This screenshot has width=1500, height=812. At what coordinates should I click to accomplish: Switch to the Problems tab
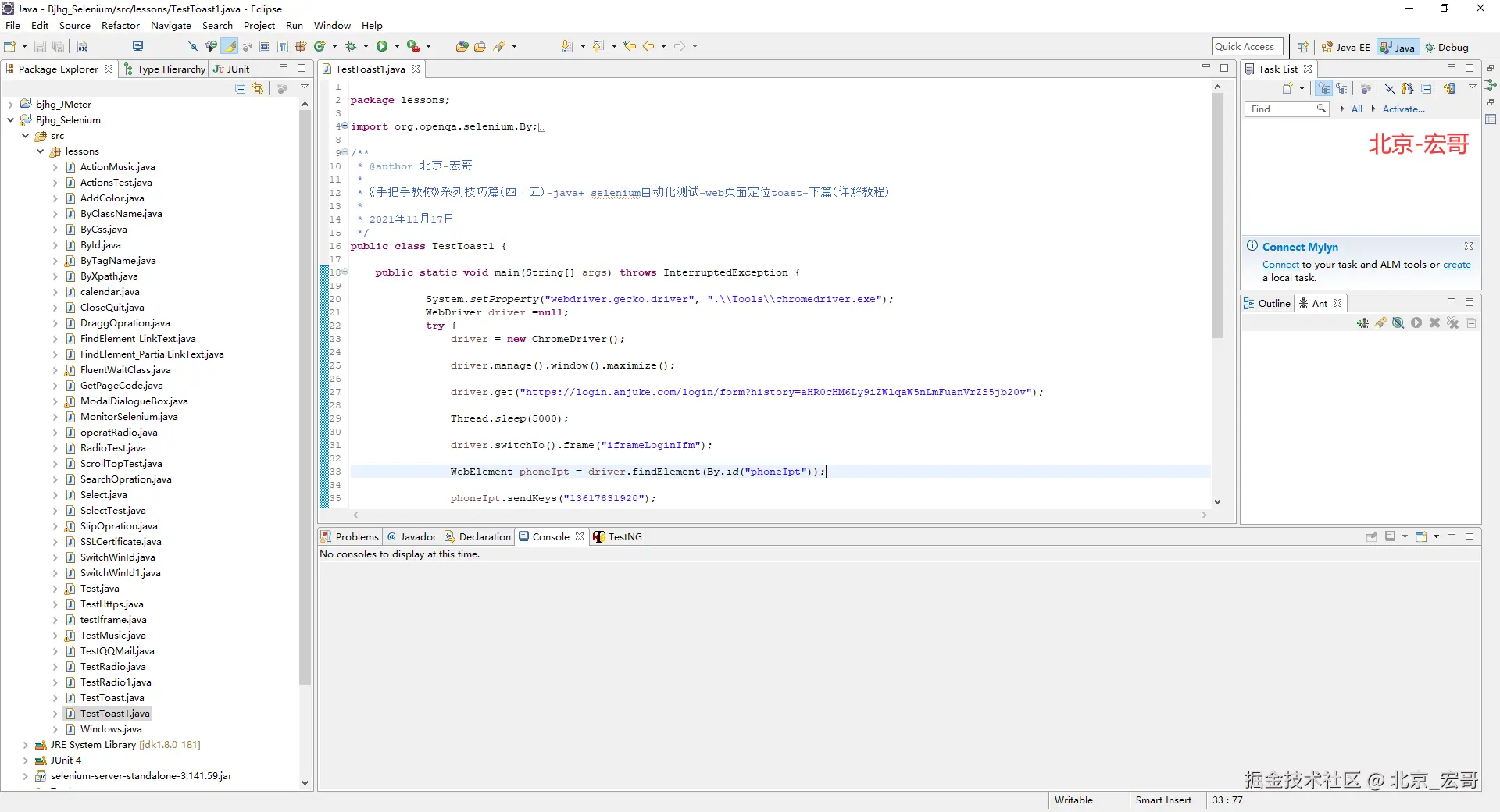tap(350, 537)
